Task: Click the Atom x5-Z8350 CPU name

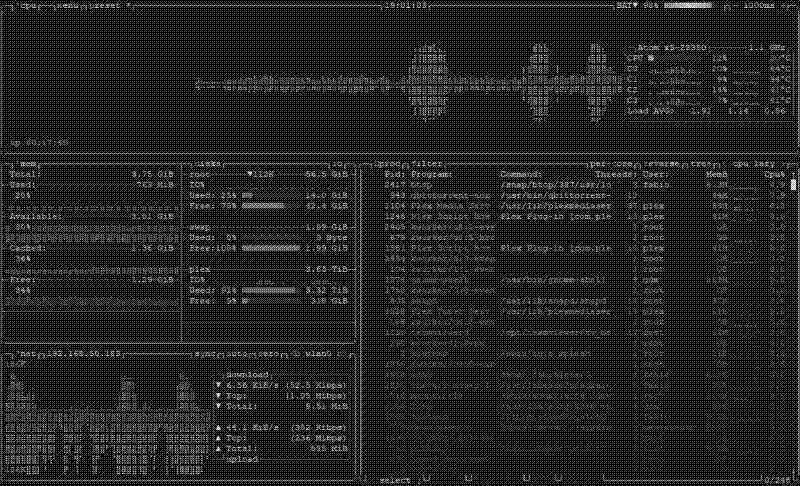Action: coord(672,47)
